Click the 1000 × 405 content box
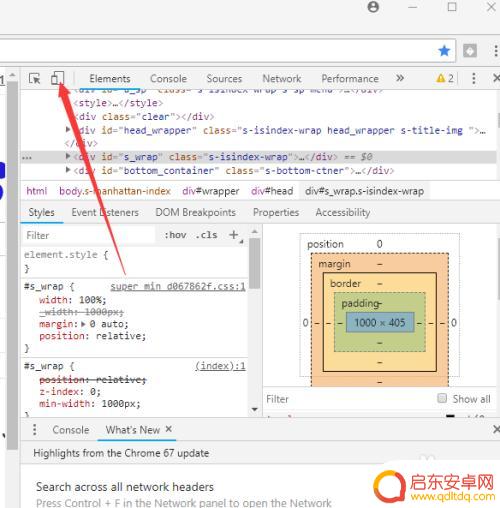 tap(380, 322)
